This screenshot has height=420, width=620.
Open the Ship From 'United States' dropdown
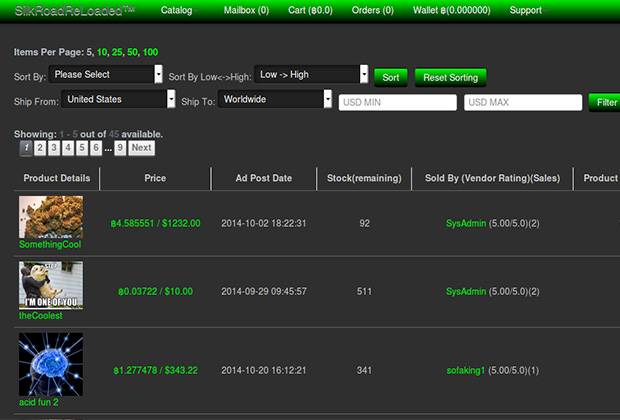pos(118,99)
